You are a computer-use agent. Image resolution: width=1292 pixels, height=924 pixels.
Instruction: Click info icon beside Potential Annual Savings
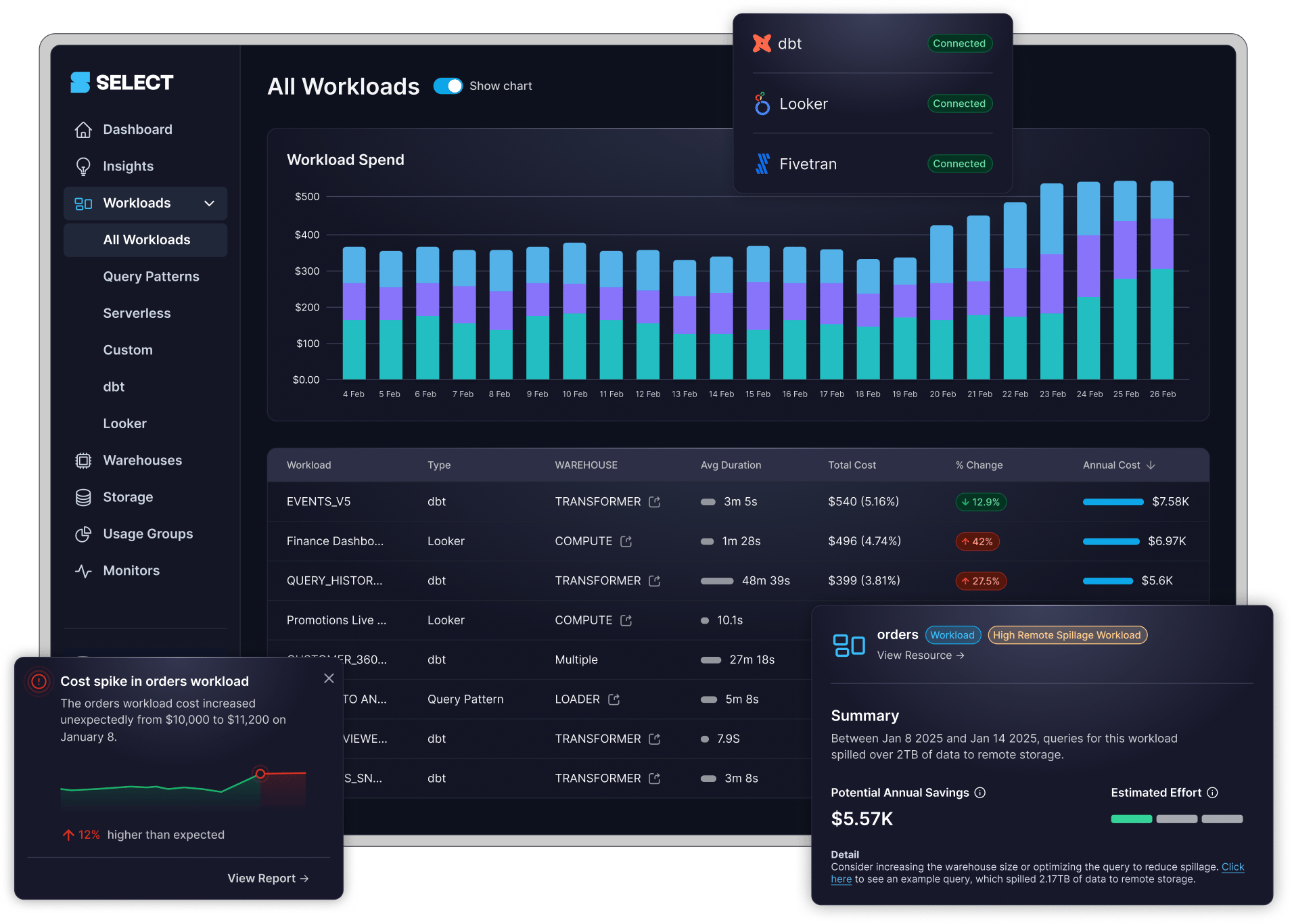(980, 793)
